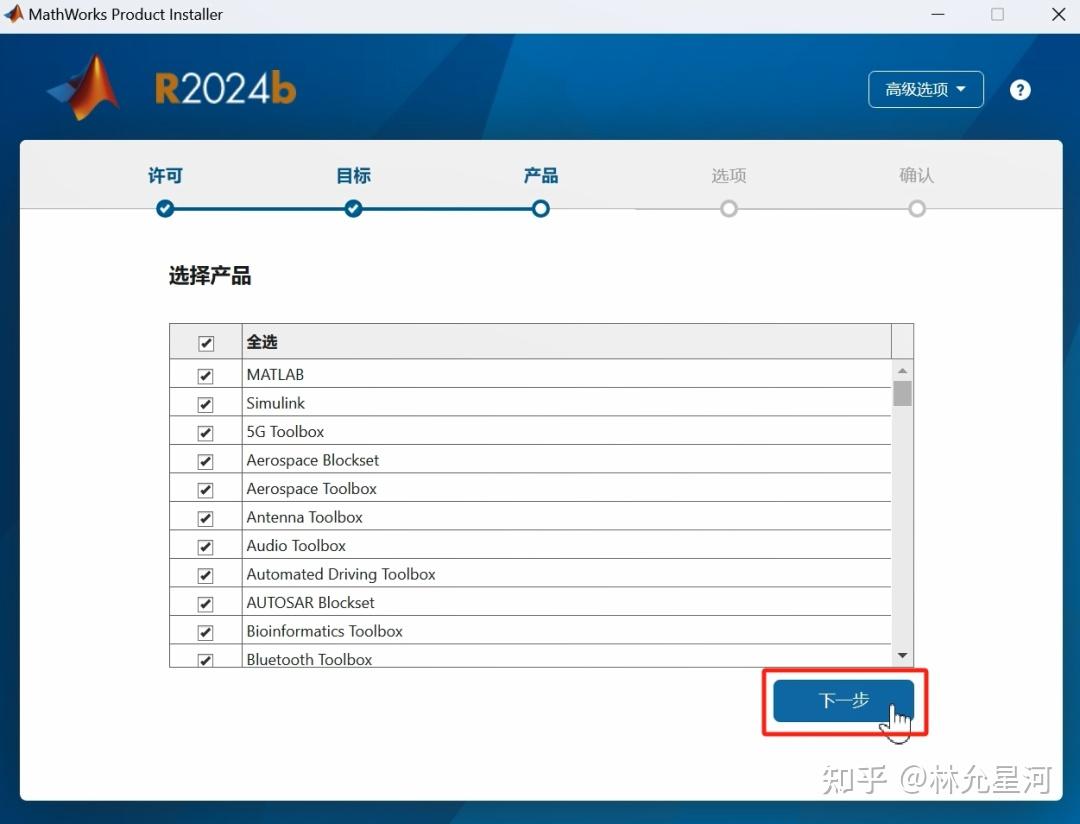Click the 下一步 button
The width and height of the screenshot is (1080, 824).
point(842,701)
